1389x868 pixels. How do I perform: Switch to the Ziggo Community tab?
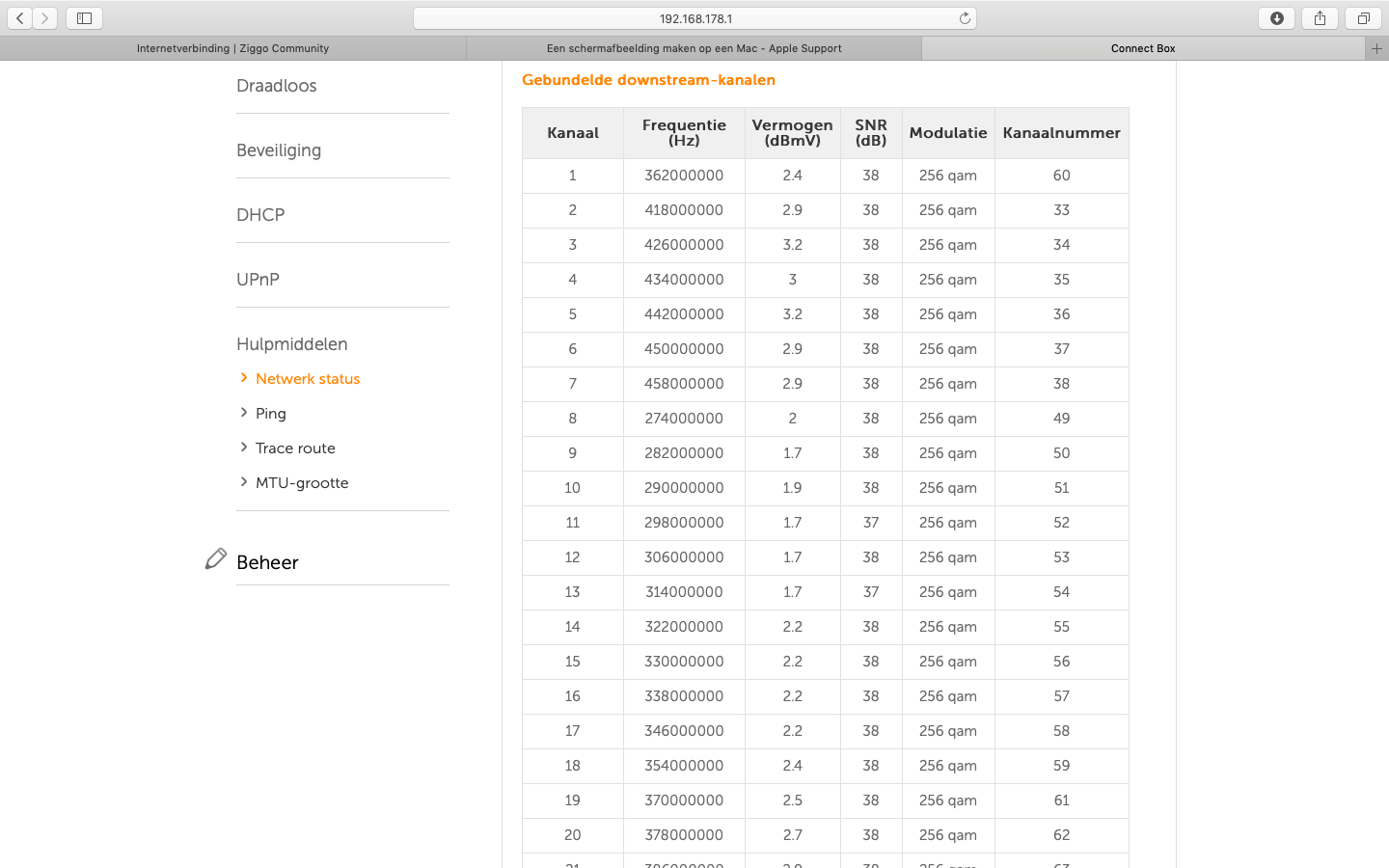click(x=232, y=48)
